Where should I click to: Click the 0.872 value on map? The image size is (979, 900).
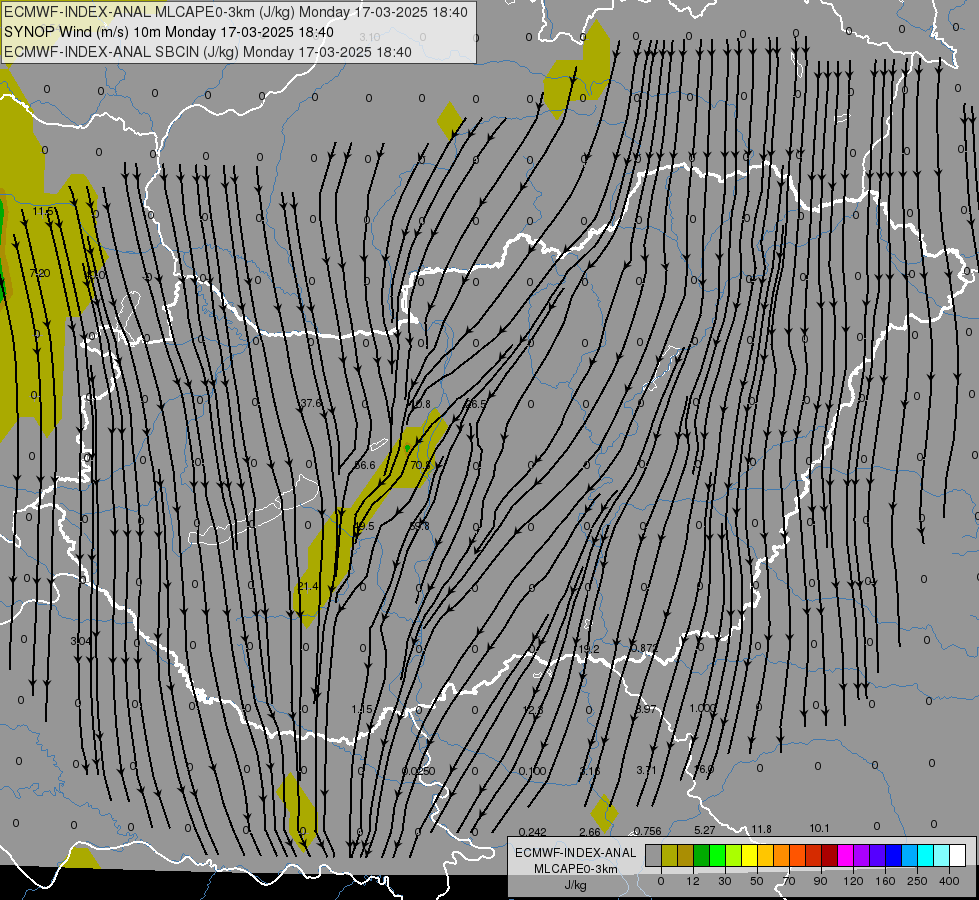pos(644,648)
